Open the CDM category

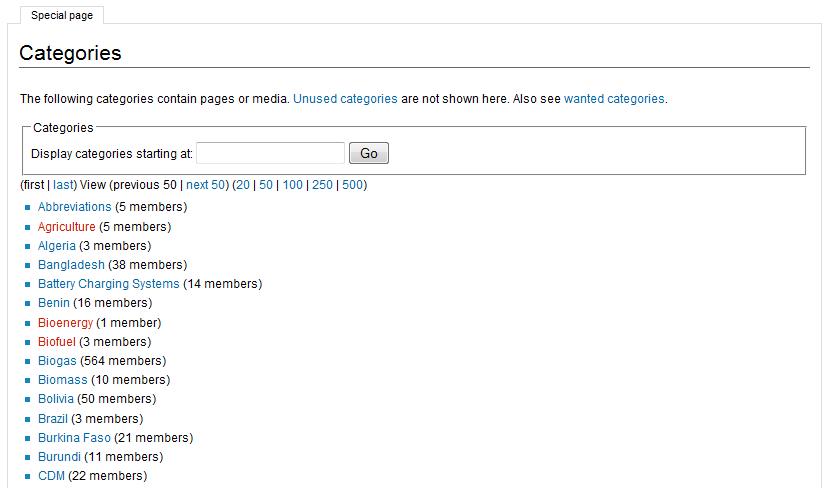51,476
